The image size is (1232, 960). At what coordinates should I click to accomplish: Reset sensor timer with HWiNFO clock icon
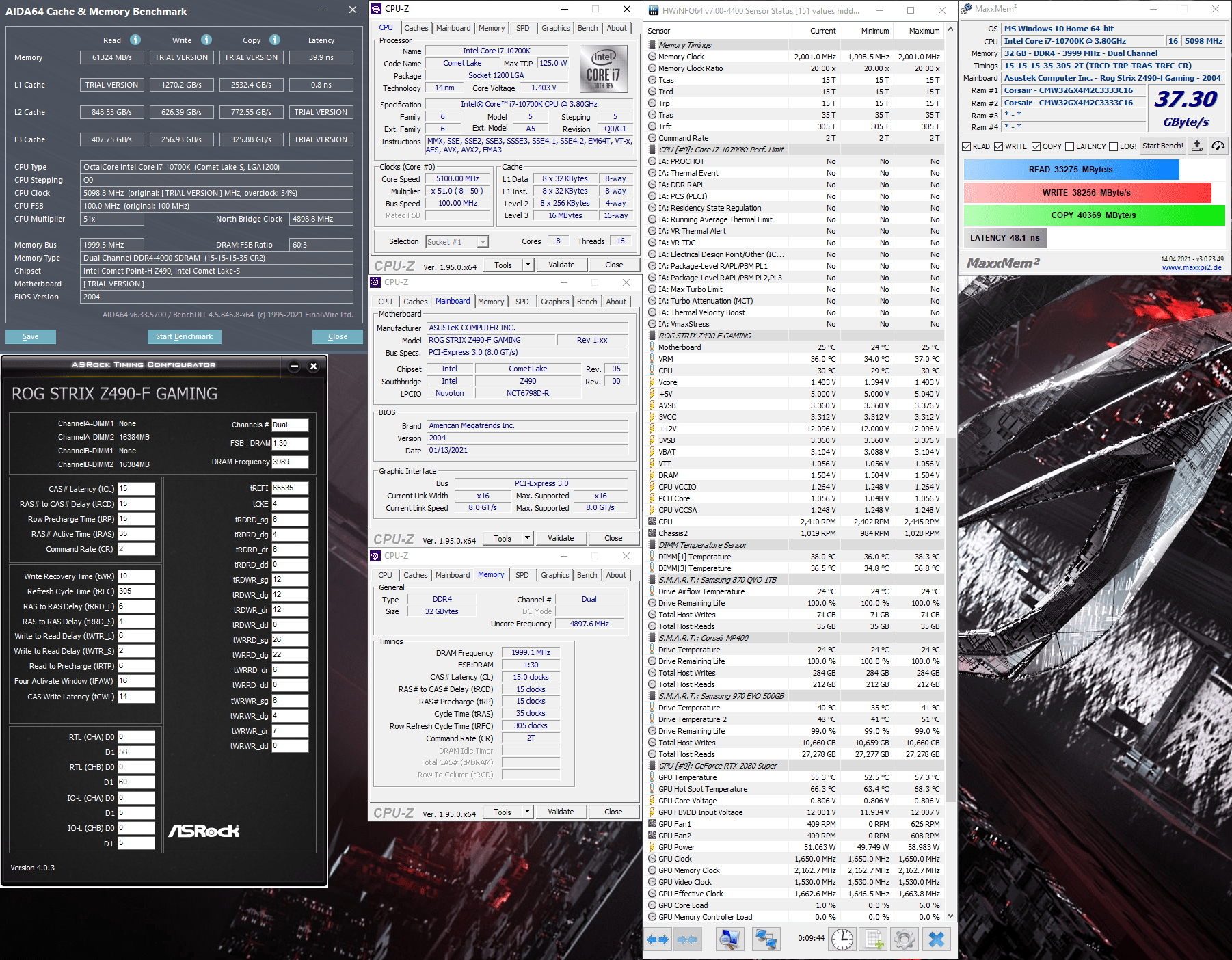842,939
